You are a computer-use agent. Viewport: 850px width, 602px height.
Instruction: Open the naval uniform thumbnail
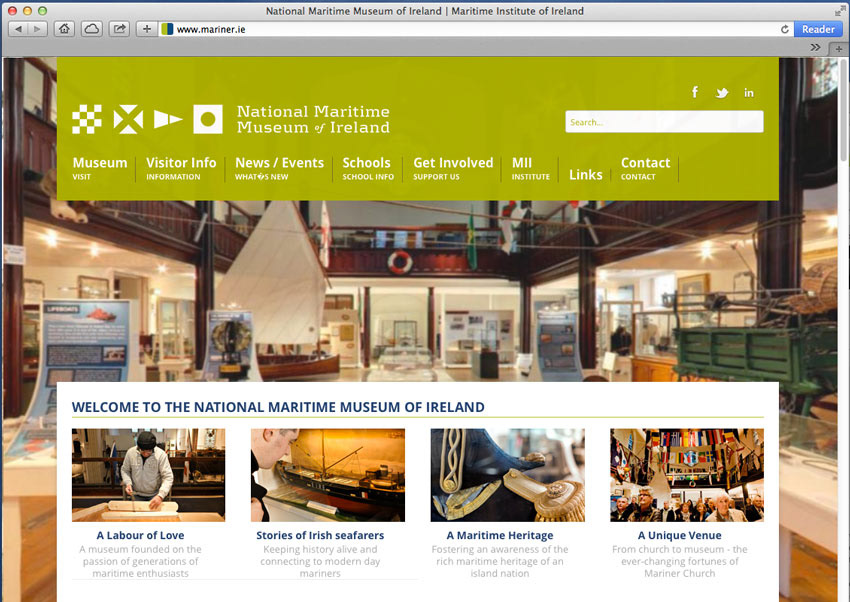(x=507, y=475)
